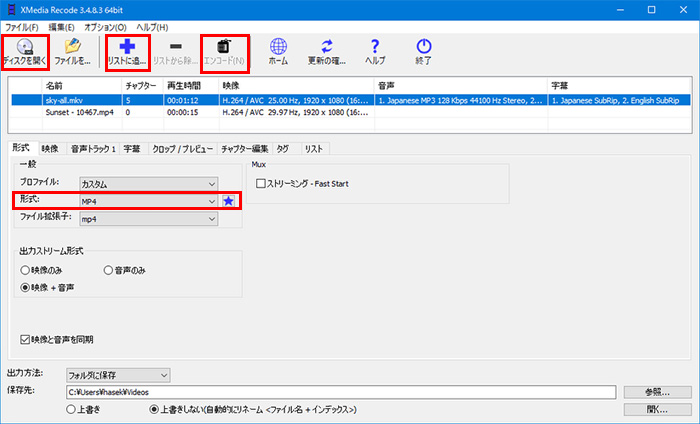Click the blue star favorite icon
Image resolution: width=700 pixels, height=424 pixels.
(x=229, y=201)
